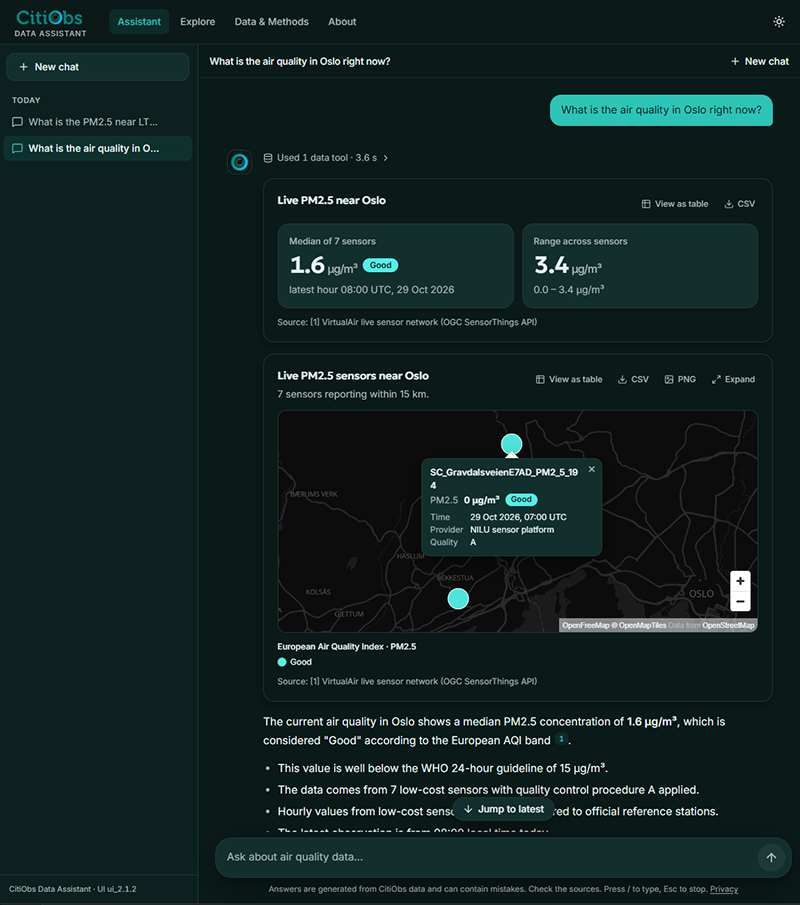View Live PM2.5 near Oslo as table

click(675, 204)
